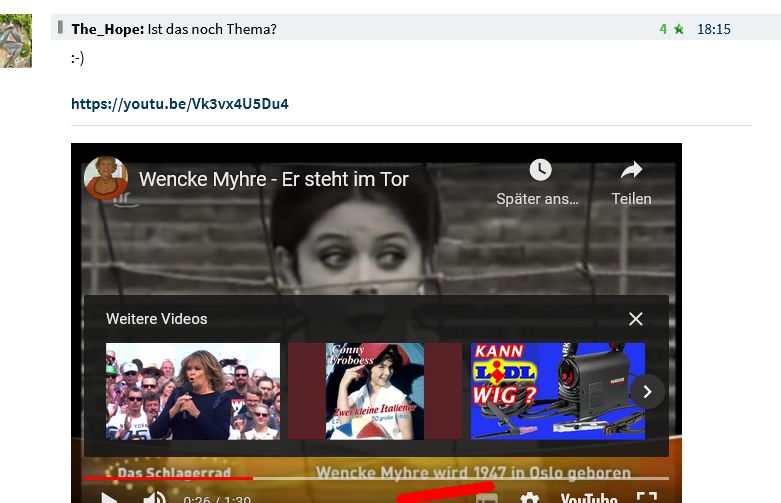Seek on the video progress bar

(x=376, y=478)
